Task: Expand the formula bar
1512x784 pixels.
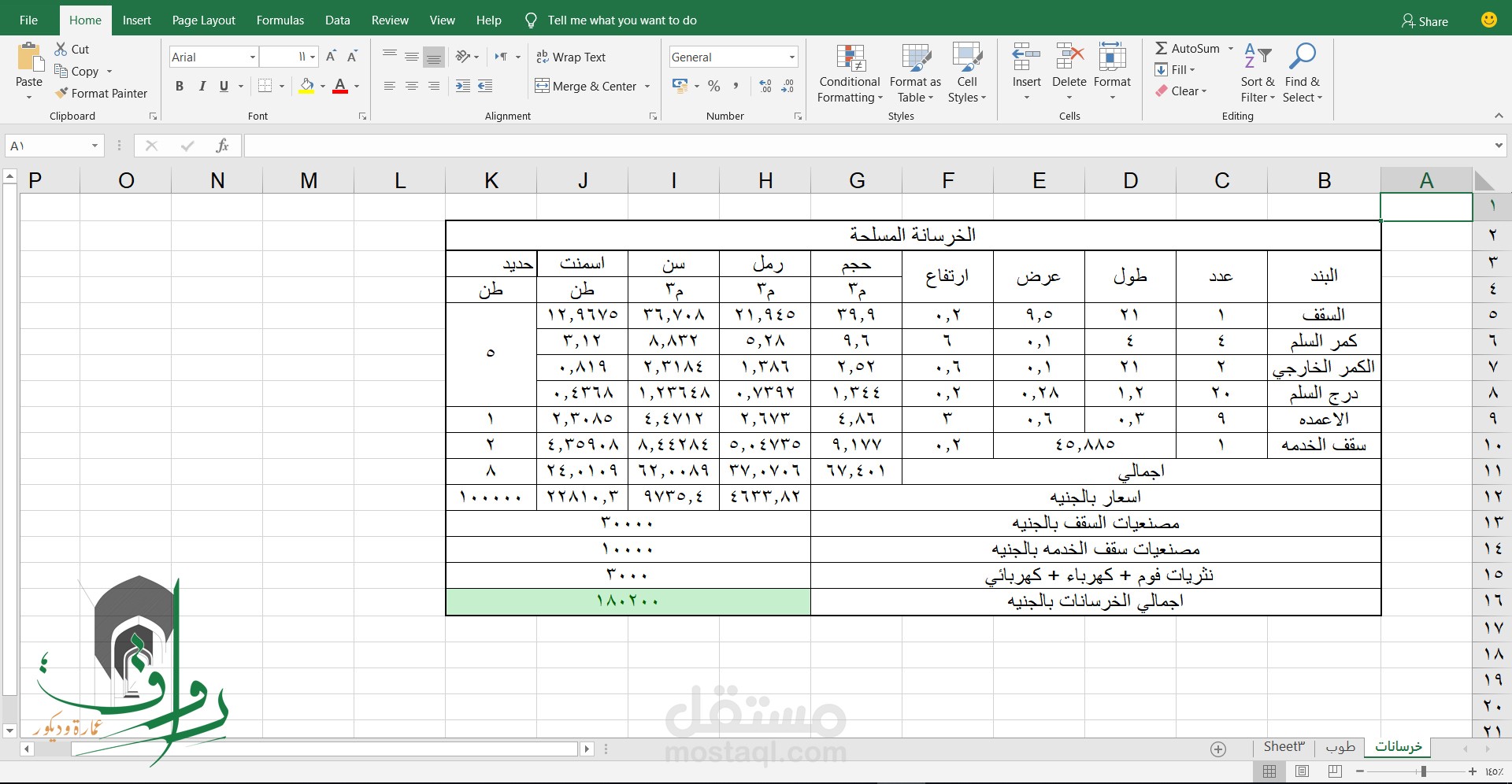Action: (1499, 146)
